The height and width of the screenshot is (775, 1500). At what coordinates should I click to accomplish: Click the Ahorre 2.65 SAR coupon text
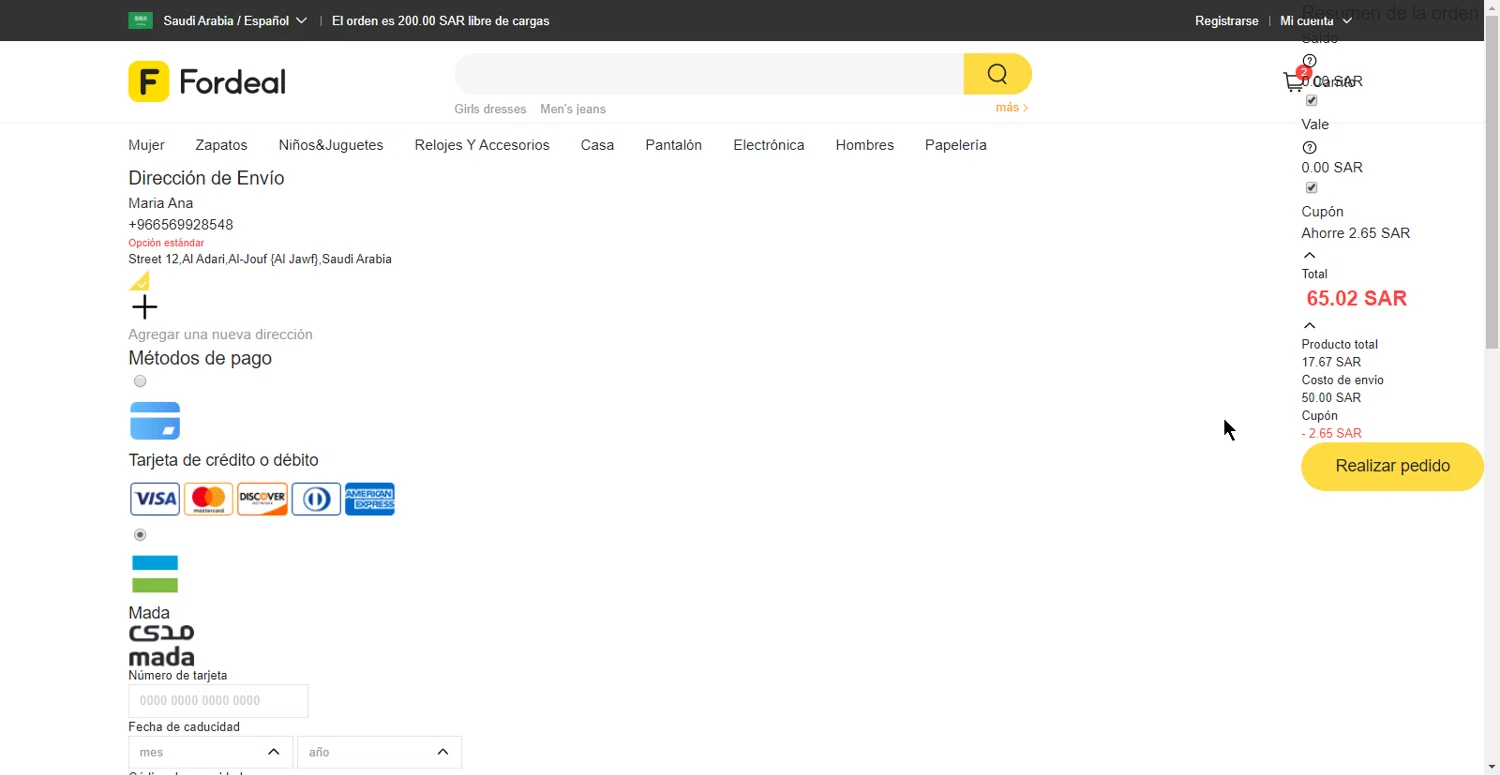pyautogui.click(x=1356, y=233)
